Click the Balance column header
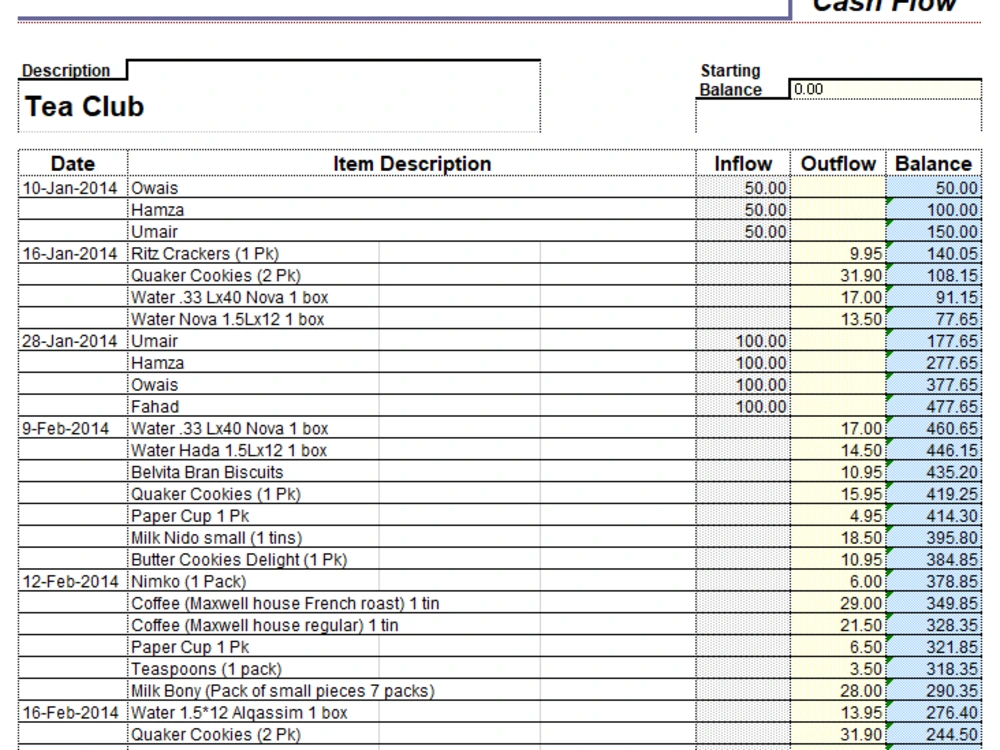1000x750 pixels. coord(934,164)
